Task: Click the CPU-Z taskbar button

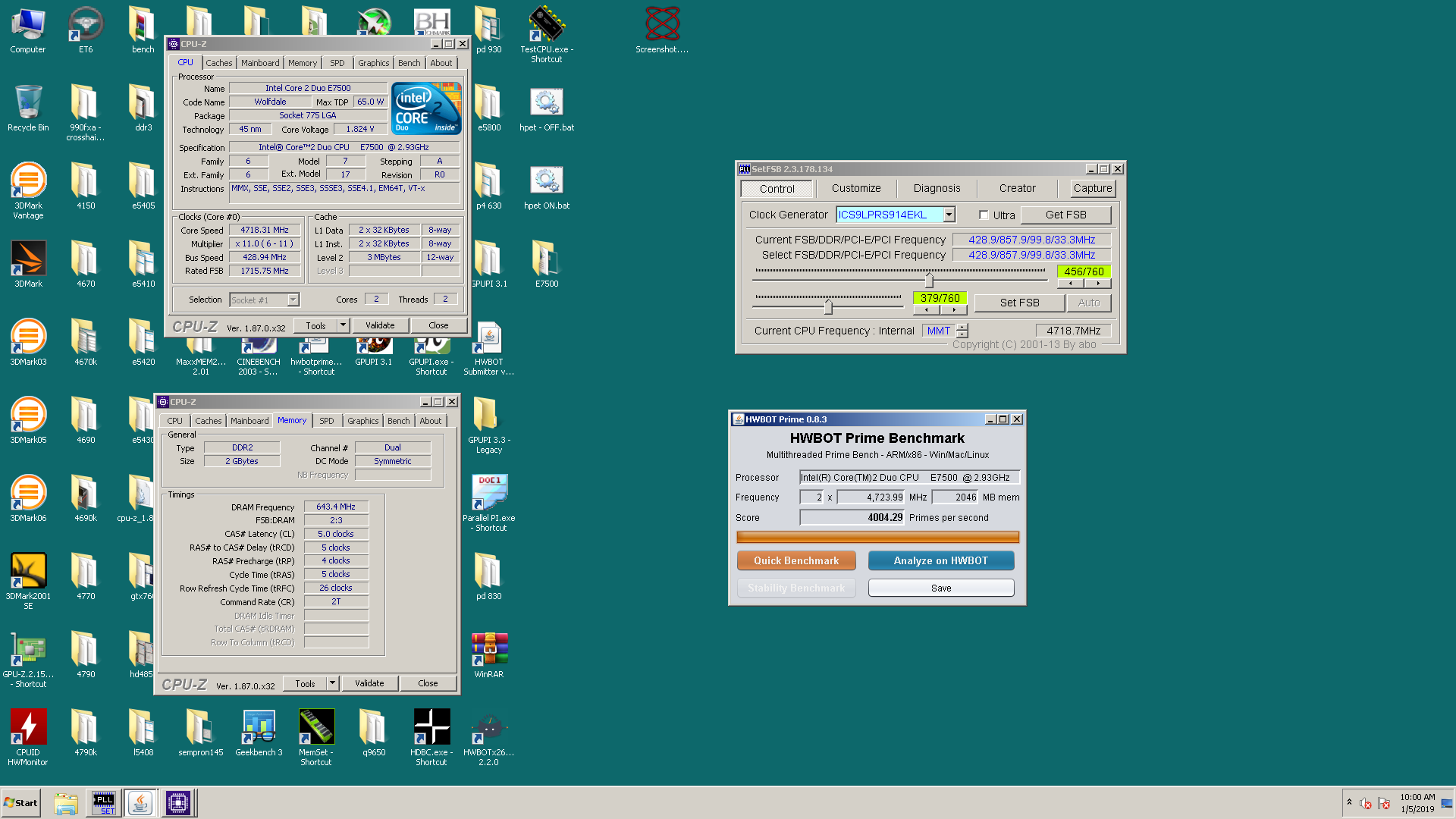Action: tap(177, 803)
